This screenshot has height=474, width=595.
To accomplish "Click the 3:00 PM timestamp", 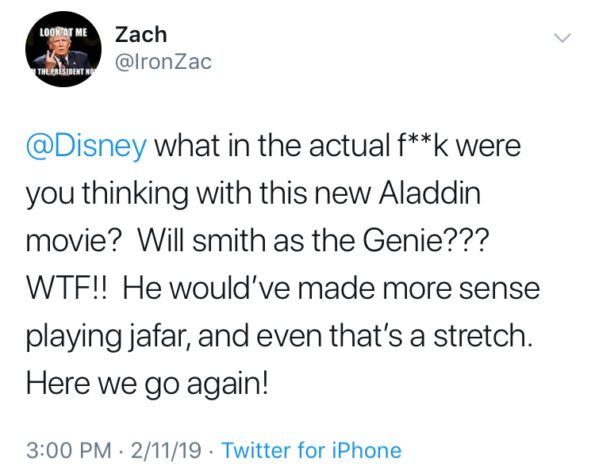I will (69, 450).
